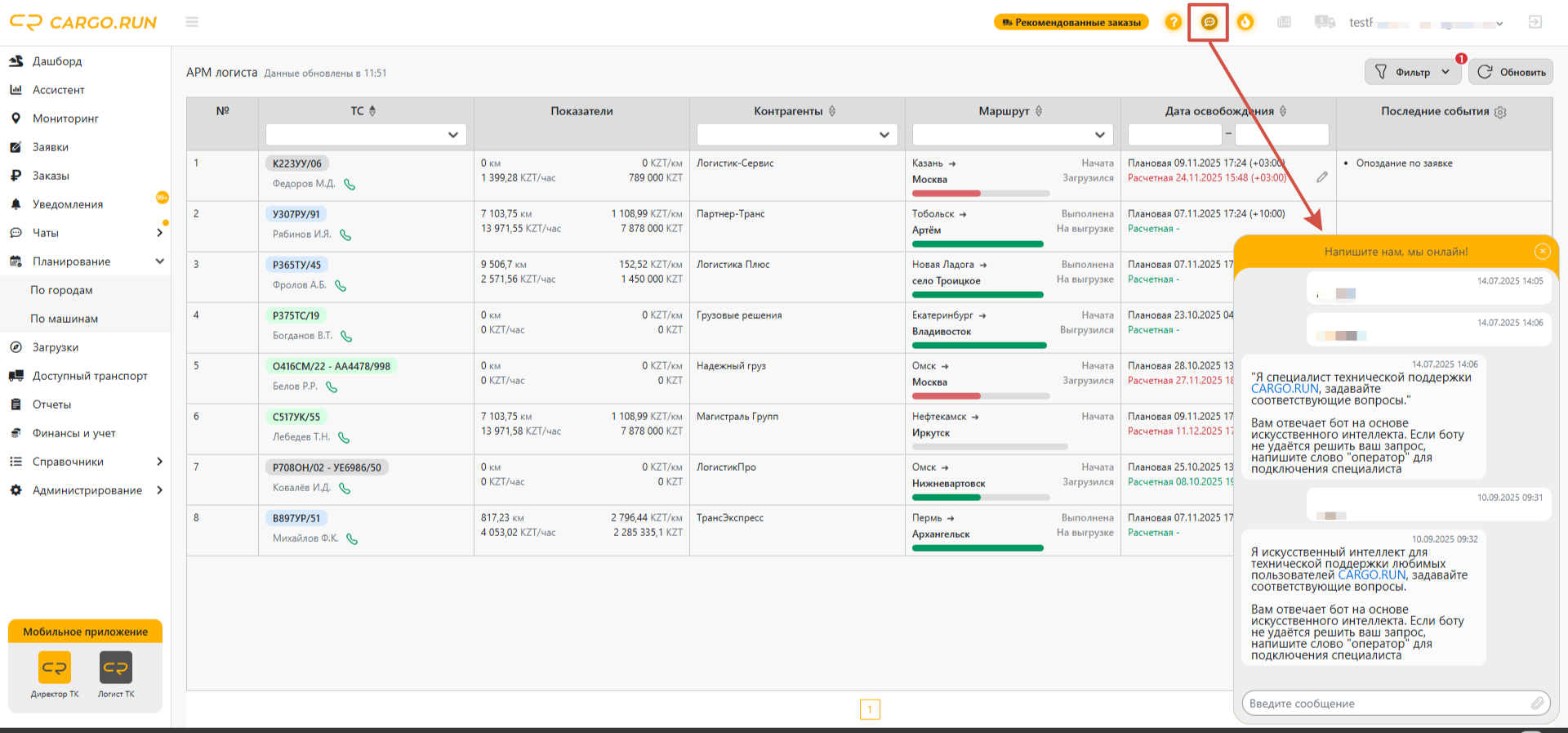
Task: Edit release date pencil icon in row 1
Action: tap(1322, 177)
